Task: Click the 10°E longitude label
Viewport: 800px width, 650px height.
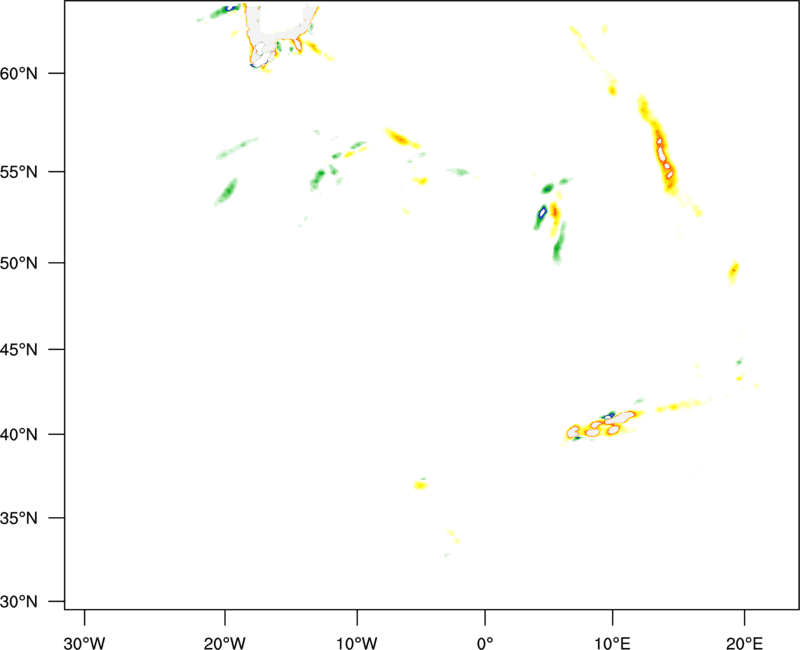Action: [611, 643]
